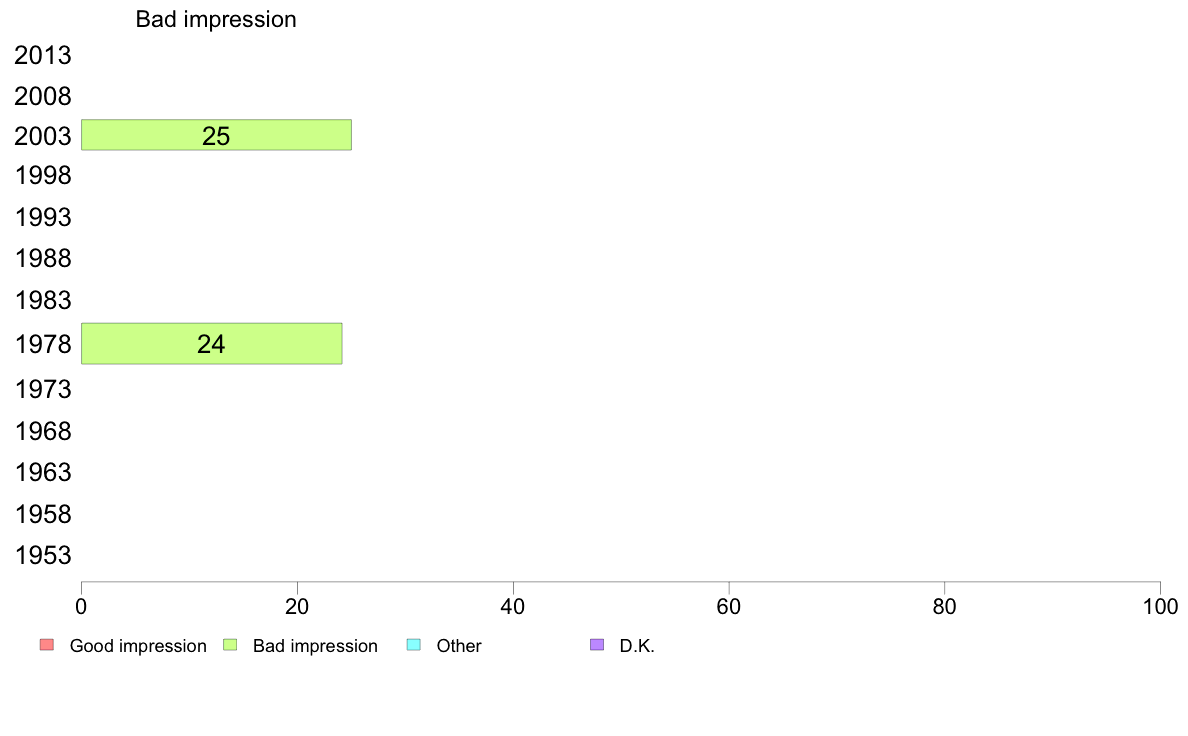Click the 1953 year label
This screenshot has width=1188, height=736.
(x=42, y=556)
